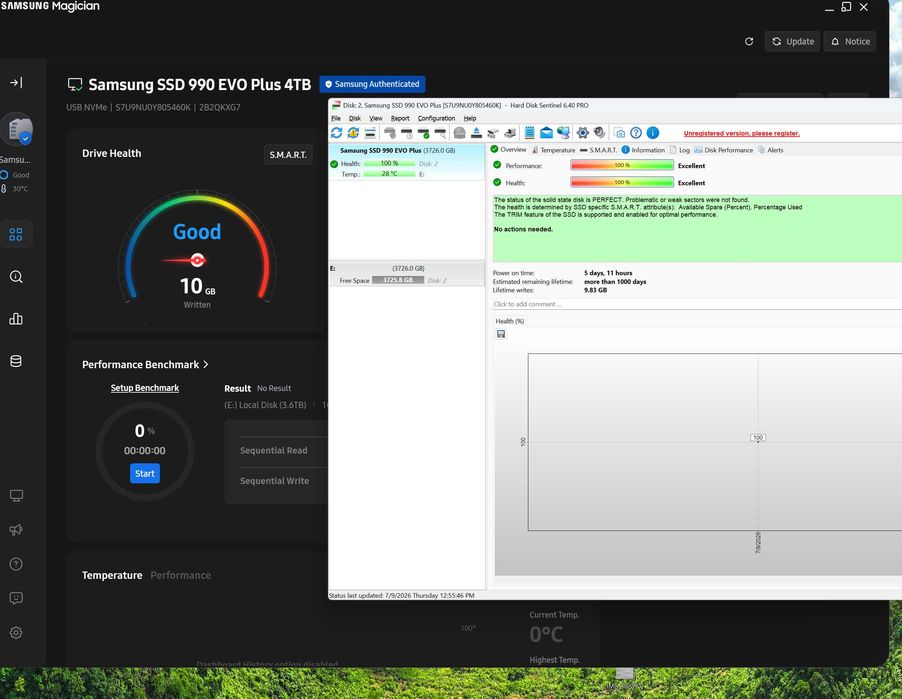Click the email envelope toolbar icon
This screenshot has width=902, height=699.
(x=546, y=133)
